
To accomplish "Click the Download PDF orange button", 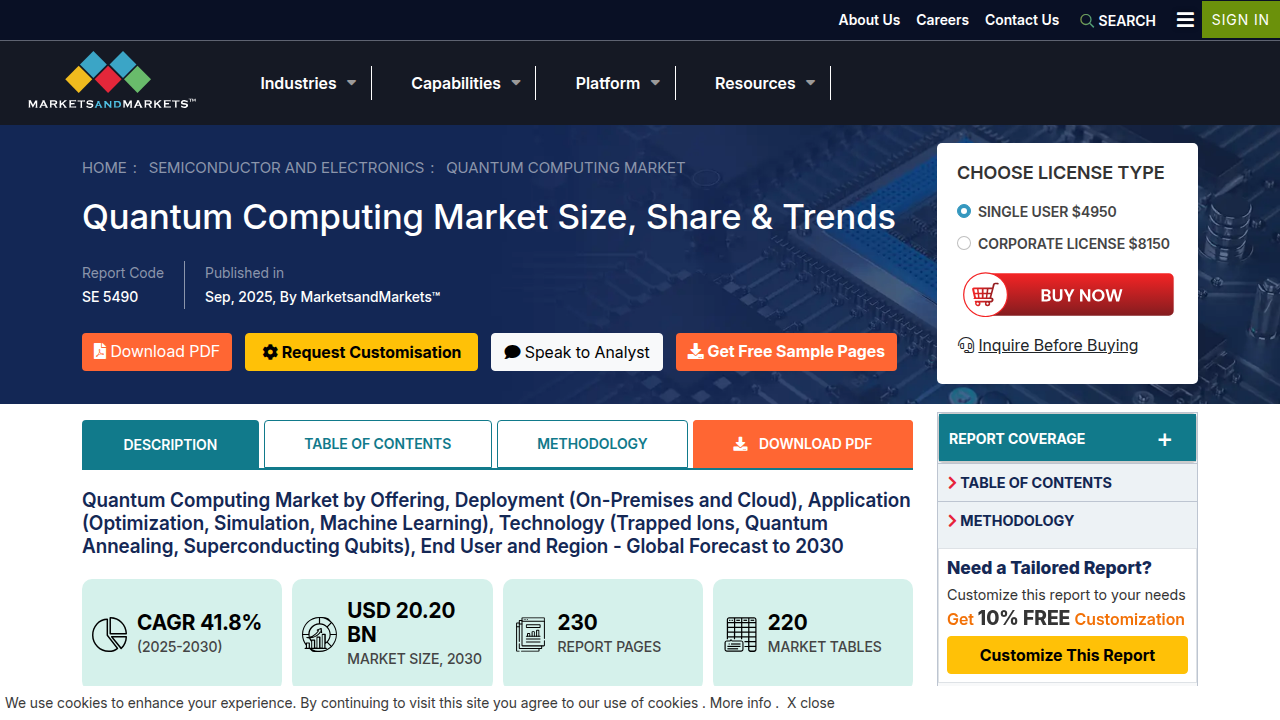I will [157, 352].
